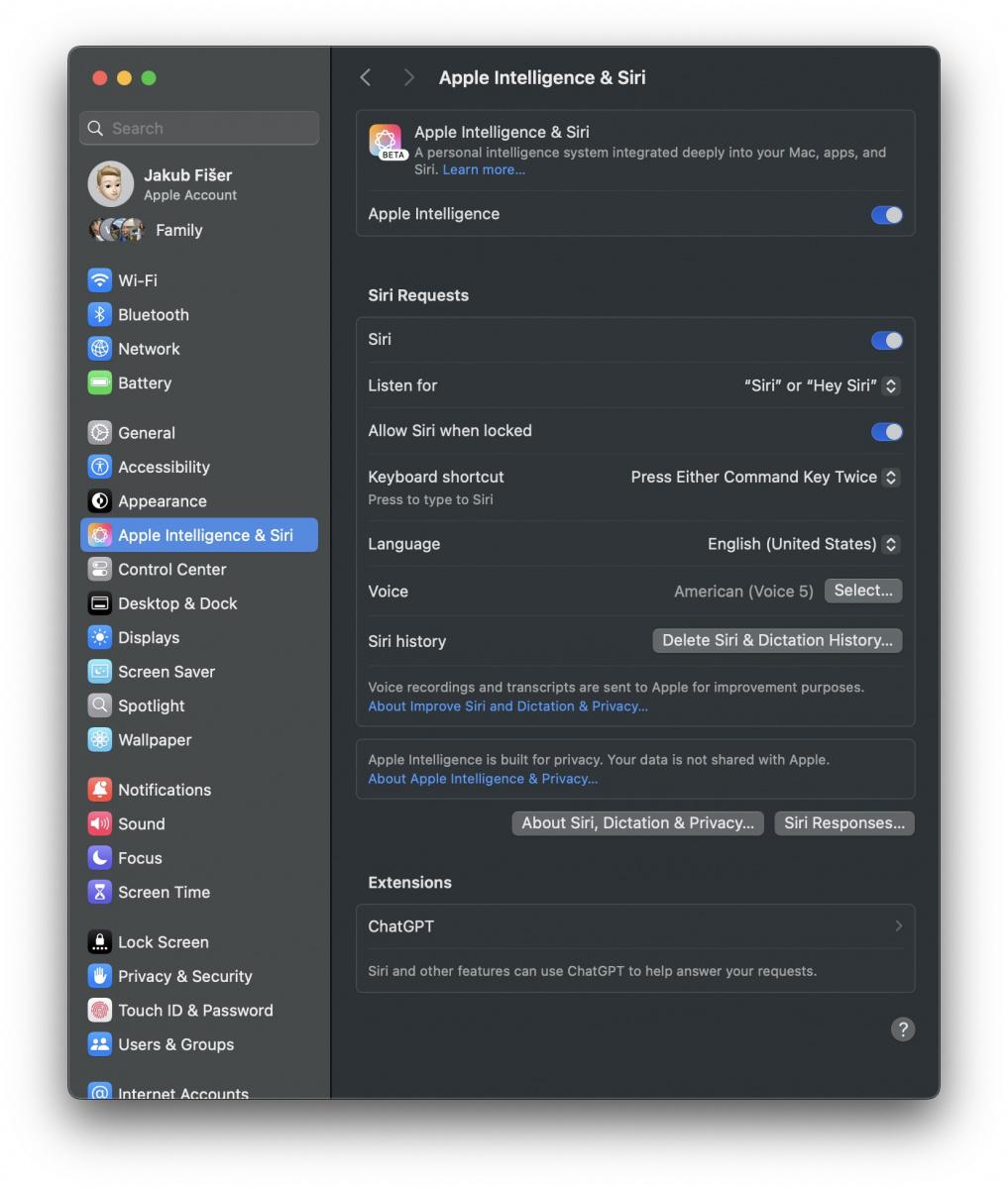Open Siri Responses… settings
This screenshot has height=1189, width=1008.
pyautogui.click(x=844, y=823)
